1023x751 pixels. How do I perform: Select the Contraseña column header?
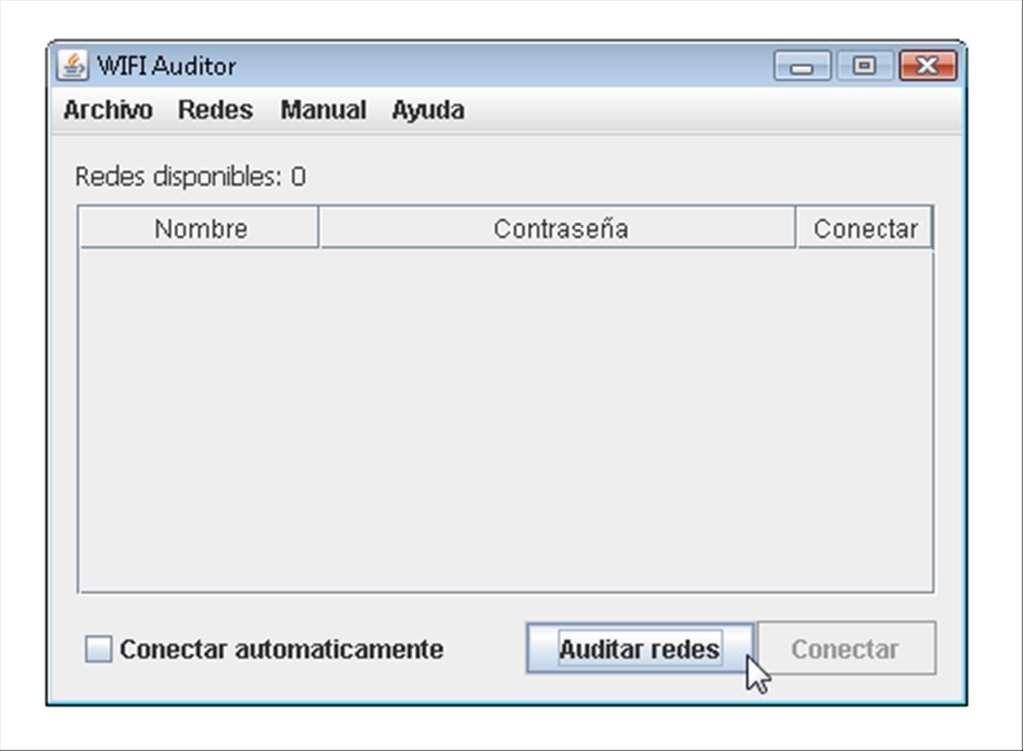pyautogui.click(x=558, y=228)
